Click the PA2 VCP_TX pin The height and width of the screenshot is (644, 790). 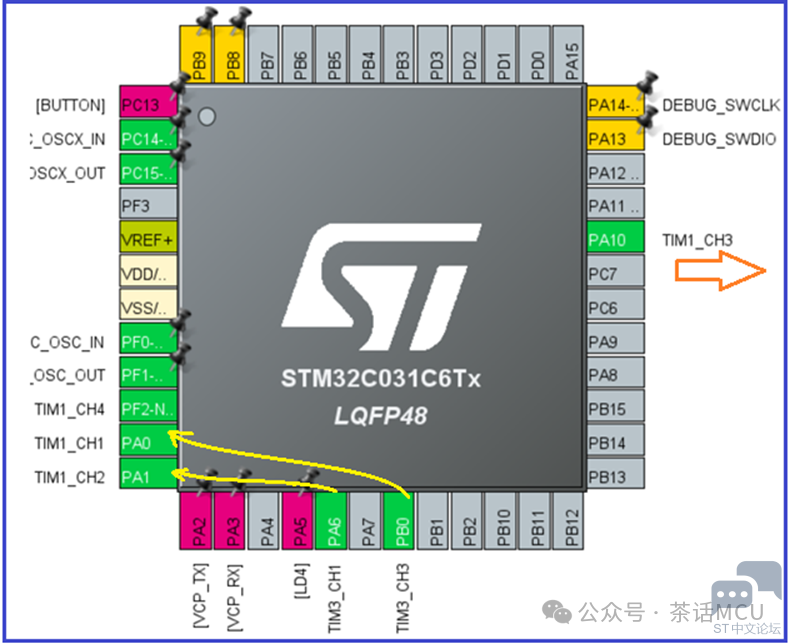(196, 521)
